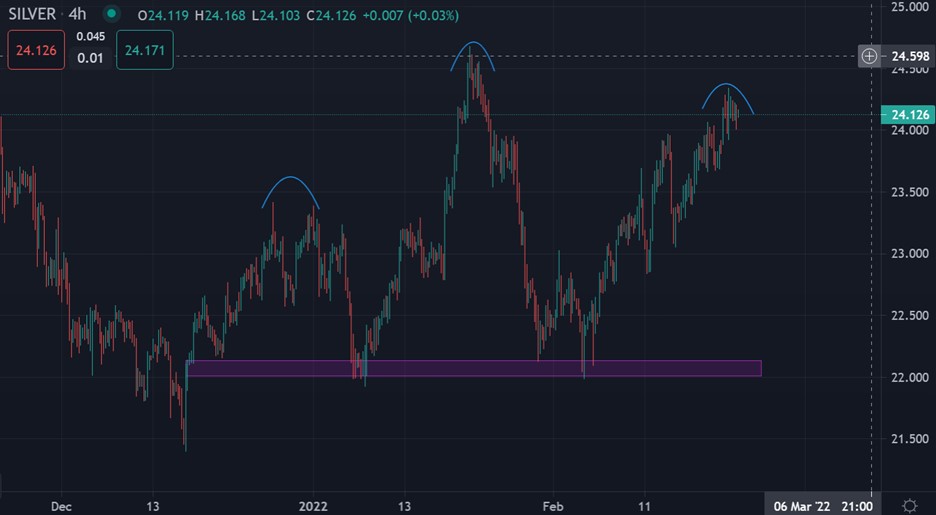Click the 22.500 price axis label

(910, 315)
